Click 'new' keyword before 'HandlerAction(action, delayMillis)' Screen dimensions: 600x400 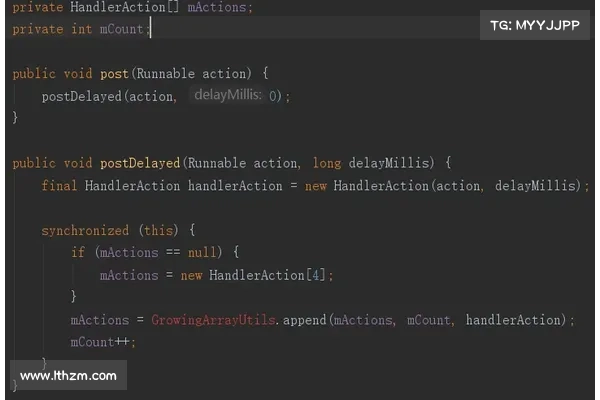pos(316,186)
